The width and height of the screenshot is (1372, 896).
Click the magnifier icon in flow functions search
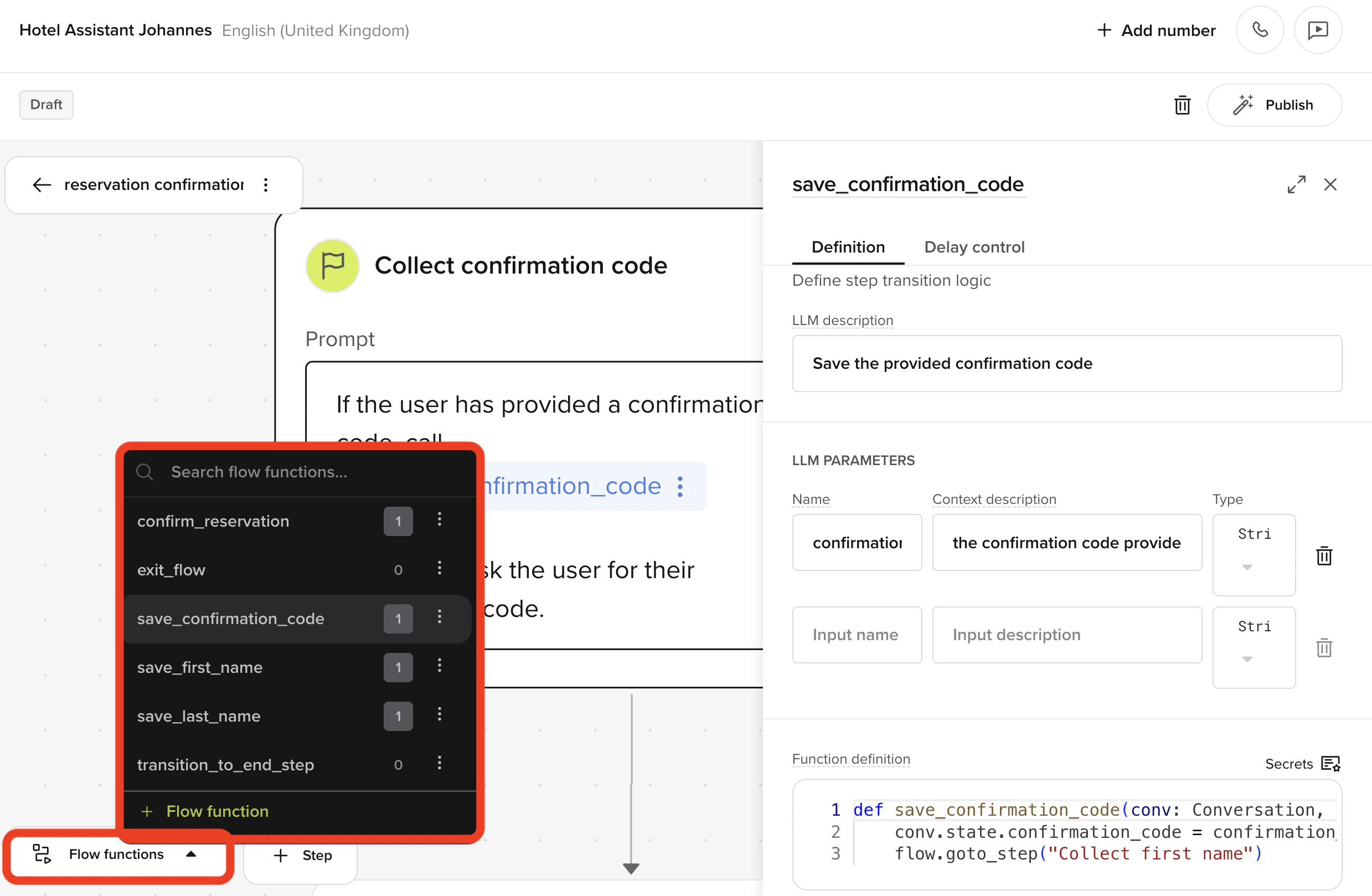[x=145, y=472]
